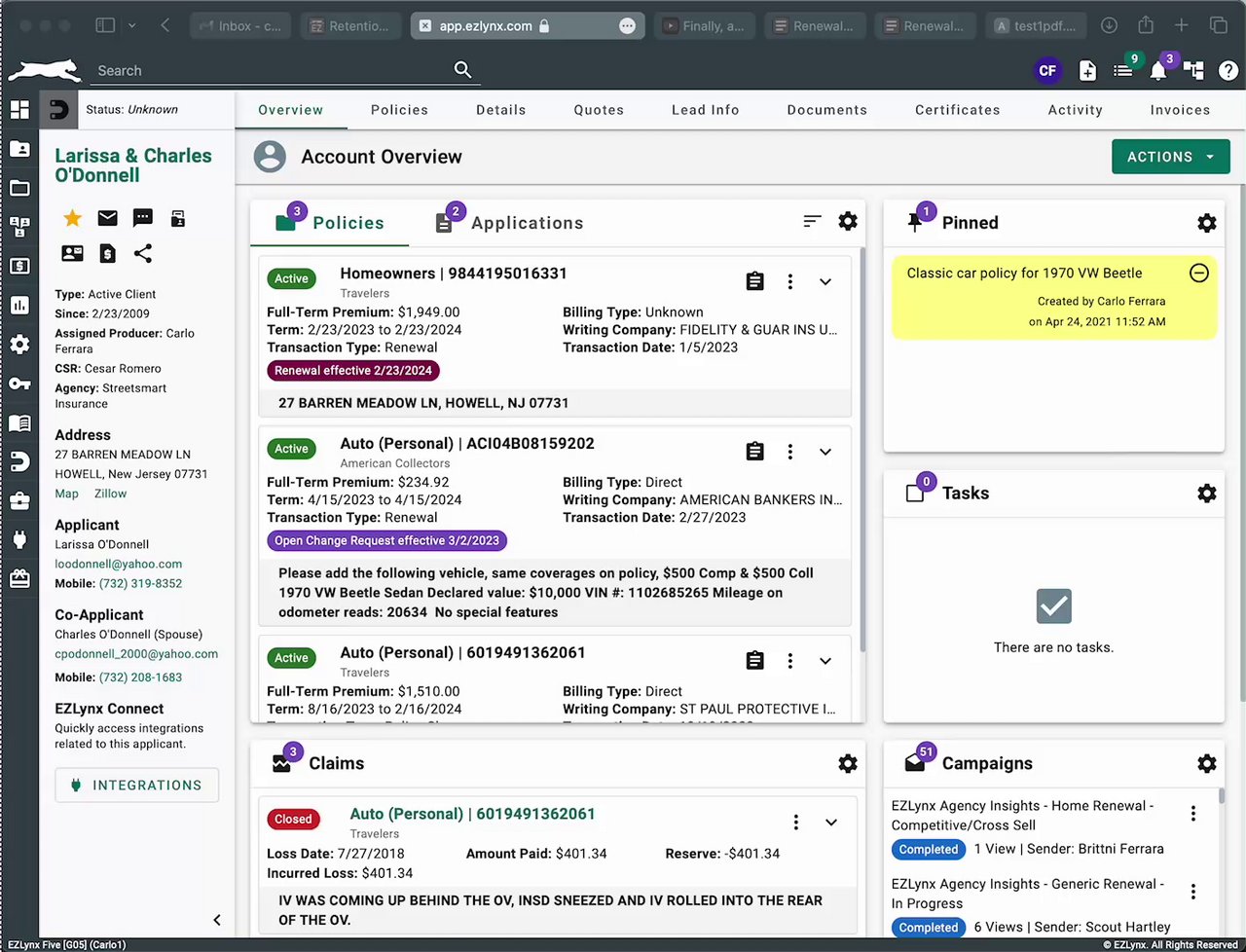Open the Zillow link under Address
Viewport: 1246px width, 952px height.
coord(110,494)
